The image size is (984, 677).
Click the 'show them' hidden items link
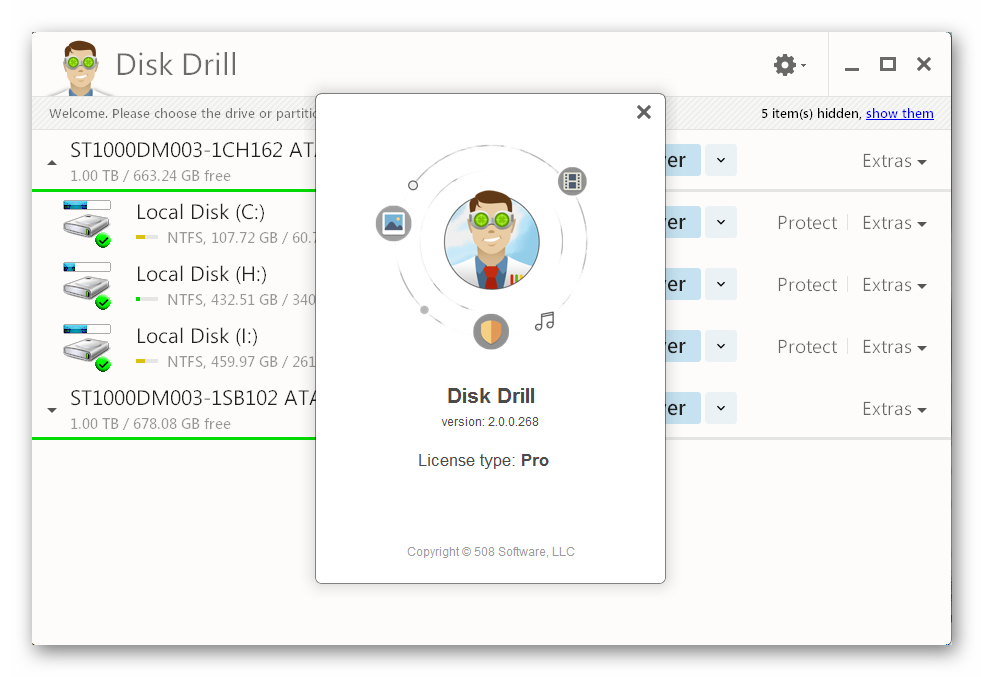tap(899, 114)
